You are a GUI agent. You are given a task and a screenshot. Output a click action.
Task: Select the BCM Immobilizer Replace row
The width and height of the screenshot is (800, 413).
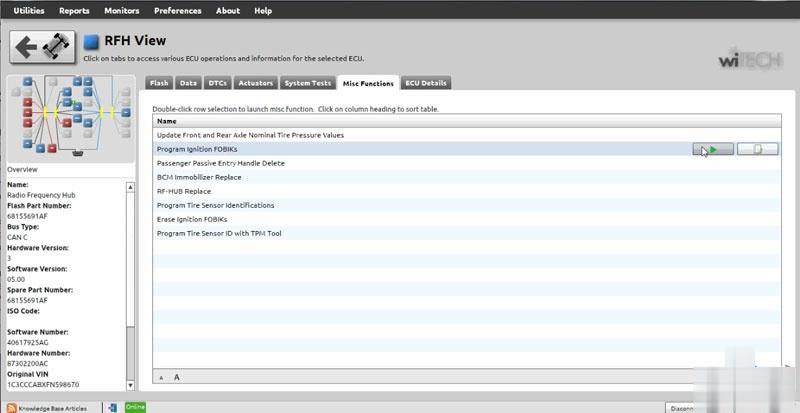(x=466, y=177)
